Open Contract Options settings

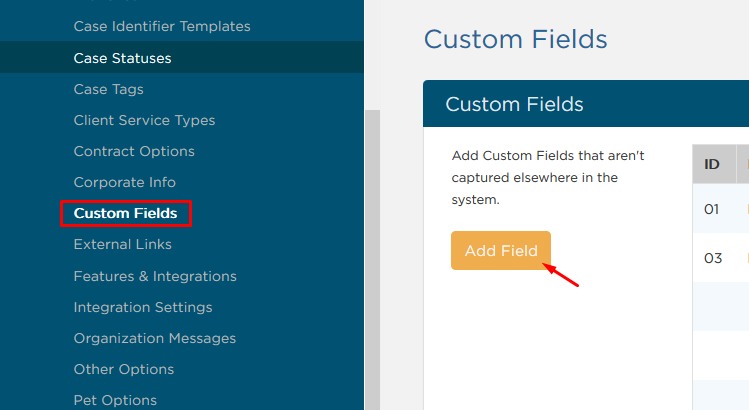point(134,151)
